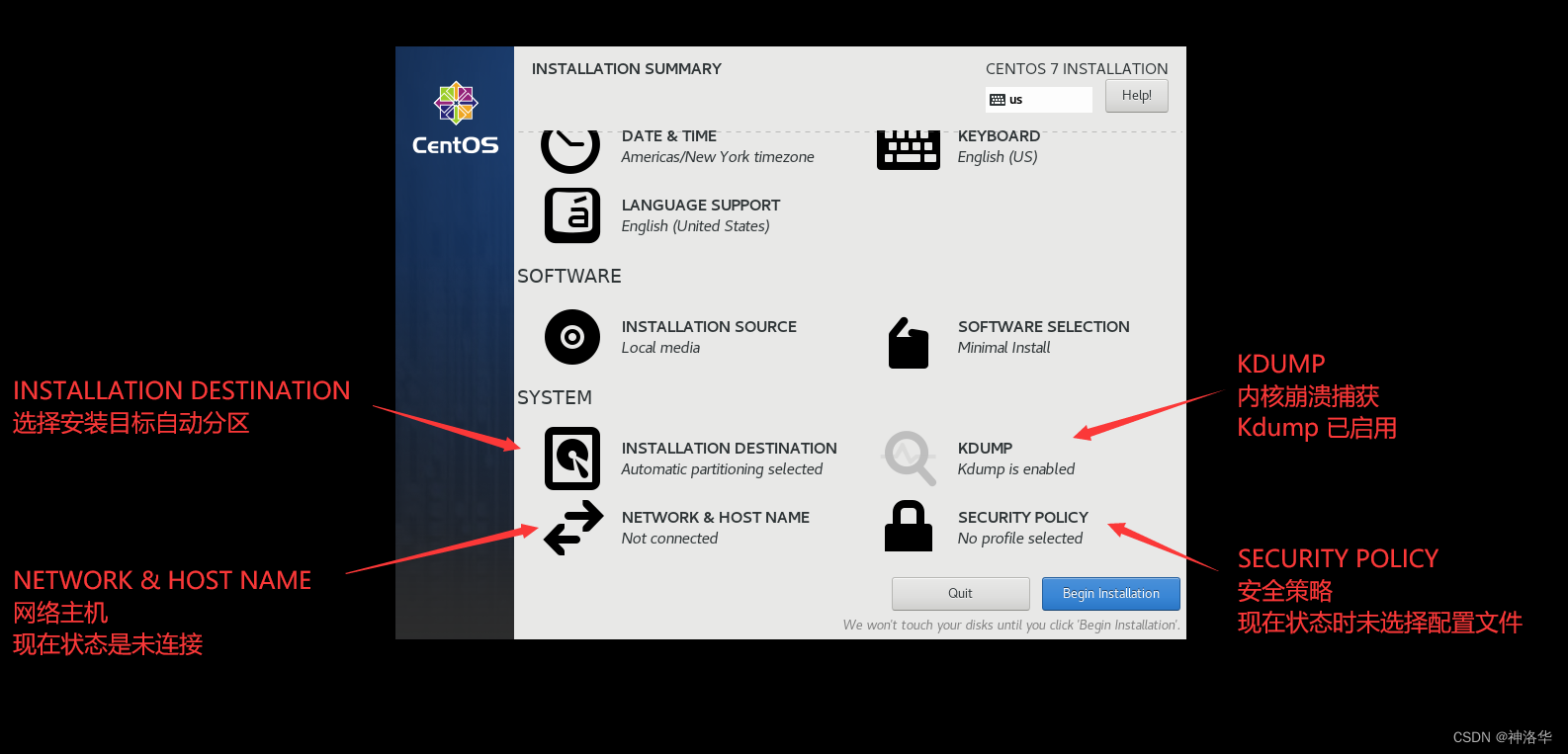Open the Date & Time clock icon
The height and width of the screenshot is (754, 1568).
pyautogui.click(x=570, y=151)
